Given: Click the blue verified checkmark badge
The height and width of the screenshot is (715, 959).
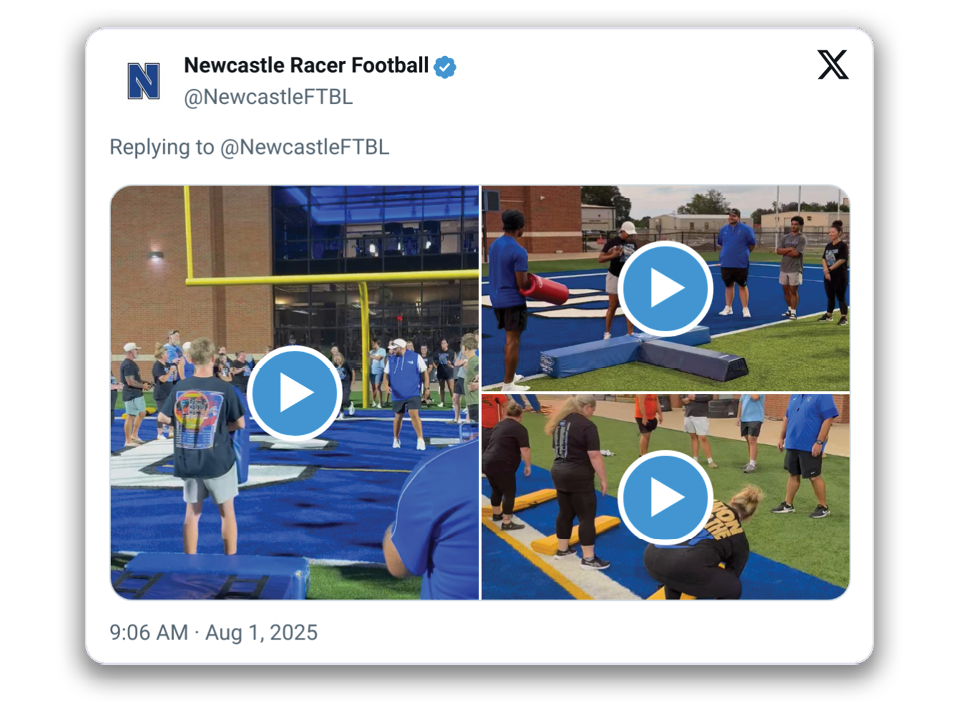Looking at the screenshot, I should [445, 67].
